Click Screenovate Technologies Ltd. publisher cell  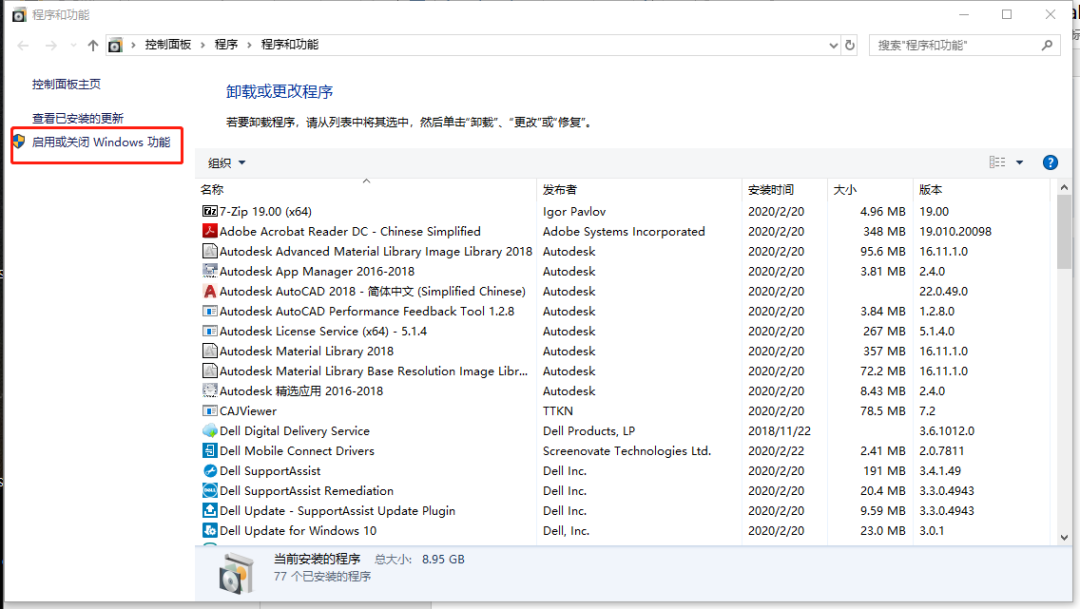click(x=626, y=451)
